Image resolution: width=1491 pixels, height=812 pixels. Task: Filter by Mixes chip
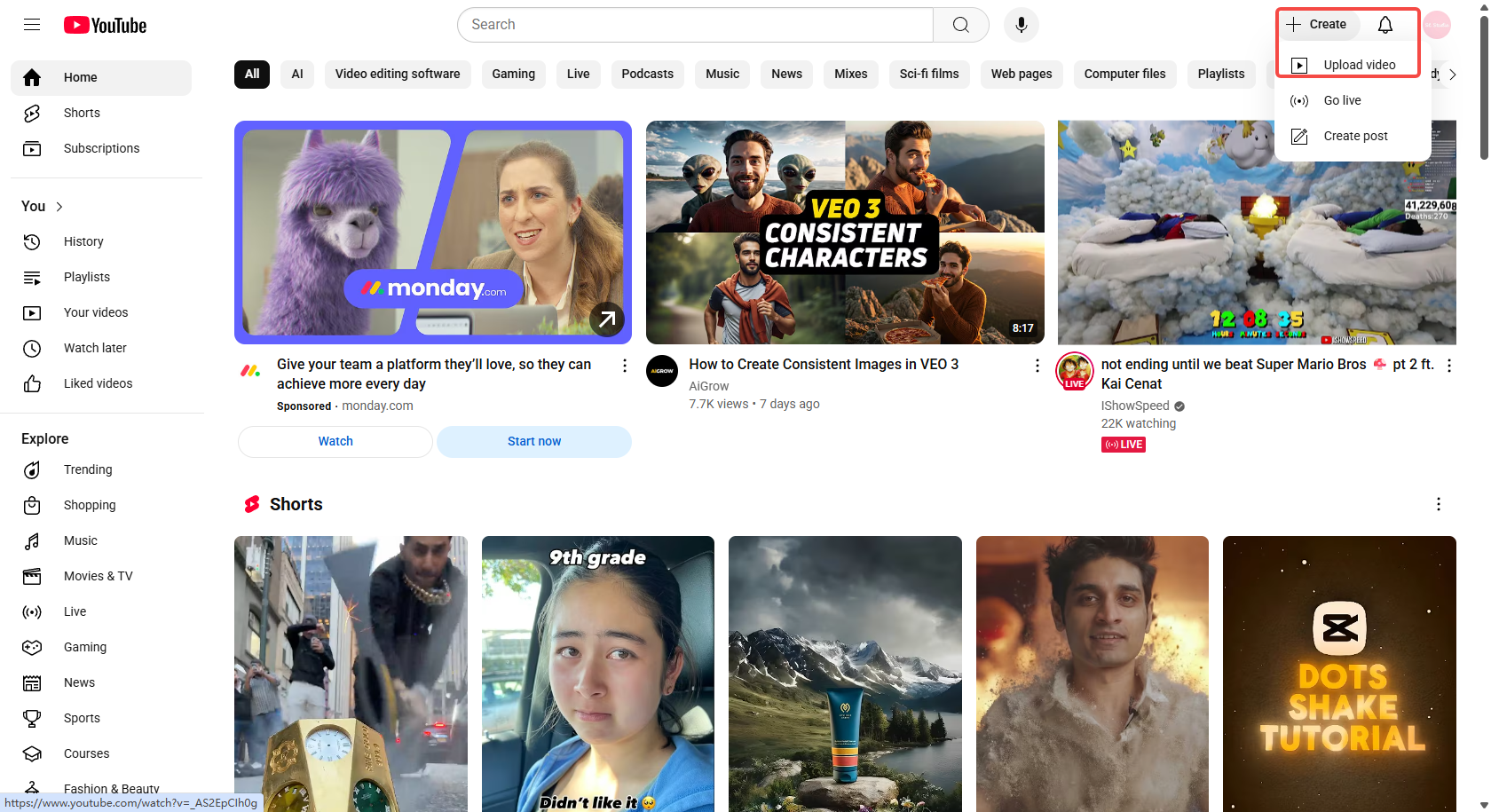click(851, 74)
